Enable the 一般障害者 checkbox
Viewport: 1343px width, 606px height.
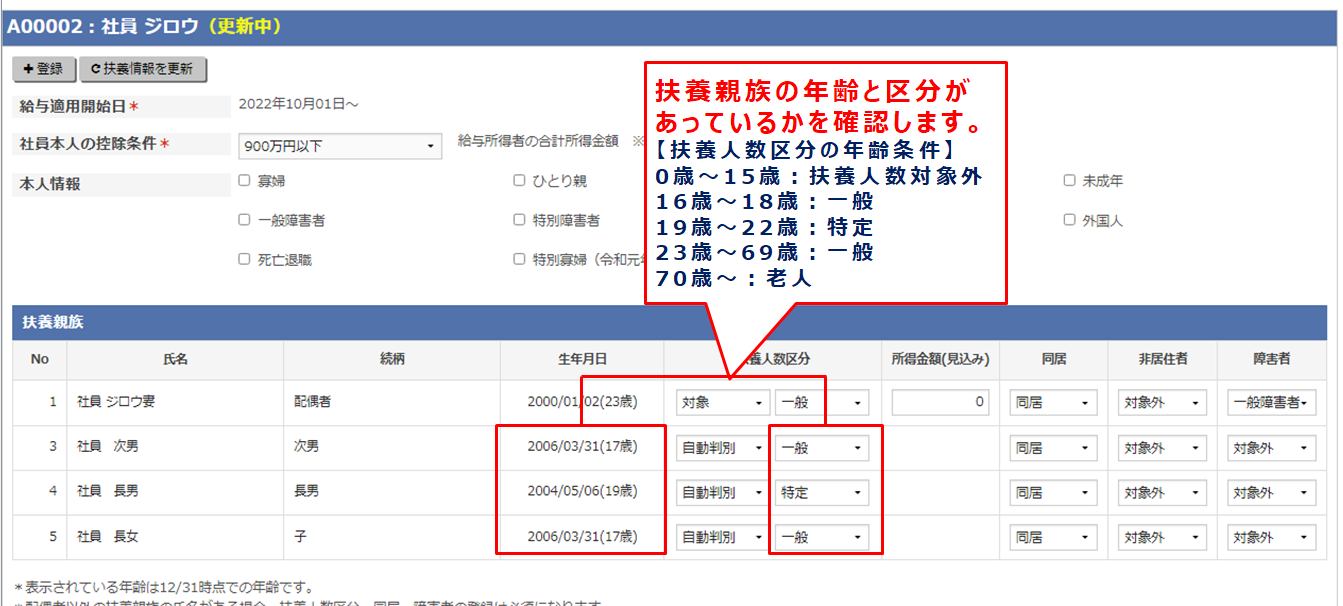pyautogui.click(x=242, y=219)
